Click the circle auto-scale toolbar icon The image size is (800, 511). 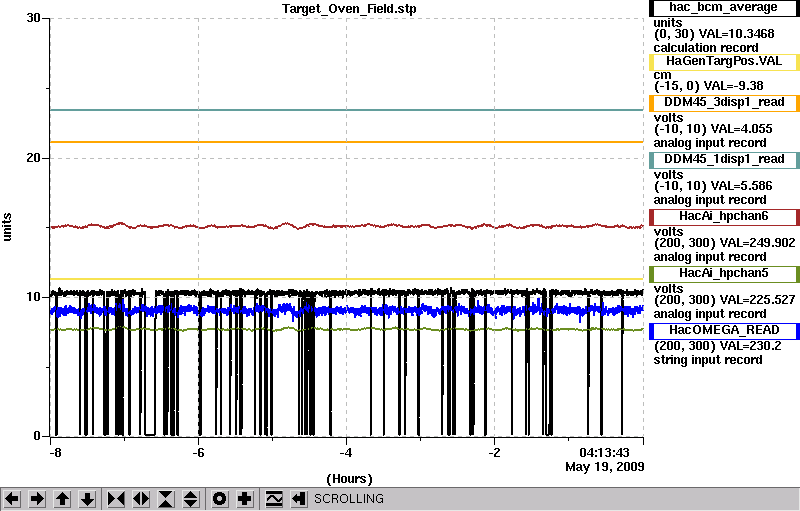[219, 498]
